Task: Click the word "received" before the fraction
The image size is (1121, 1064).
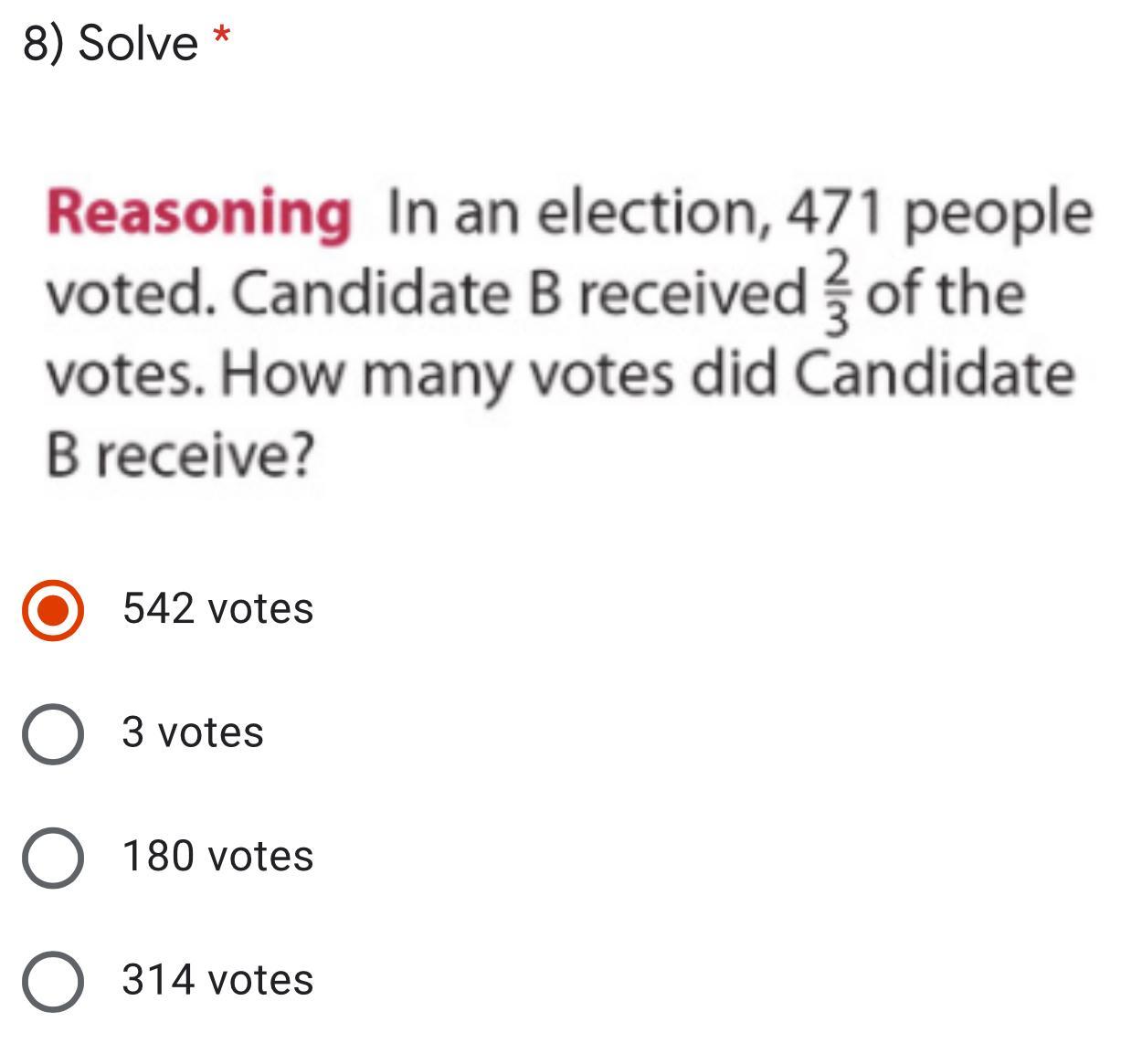Action: [690, 294]
